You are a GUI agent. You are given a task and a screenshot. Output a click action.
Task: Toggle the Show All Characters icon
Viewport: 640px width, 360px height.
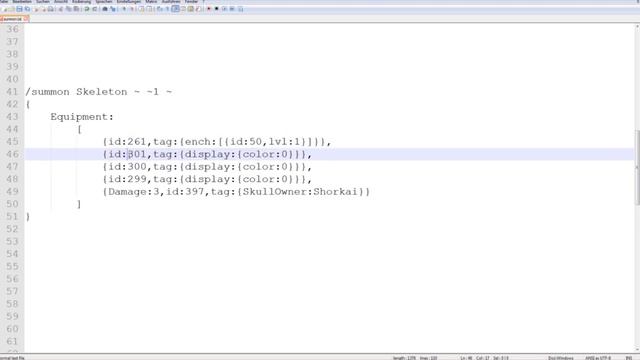point(167,9)
